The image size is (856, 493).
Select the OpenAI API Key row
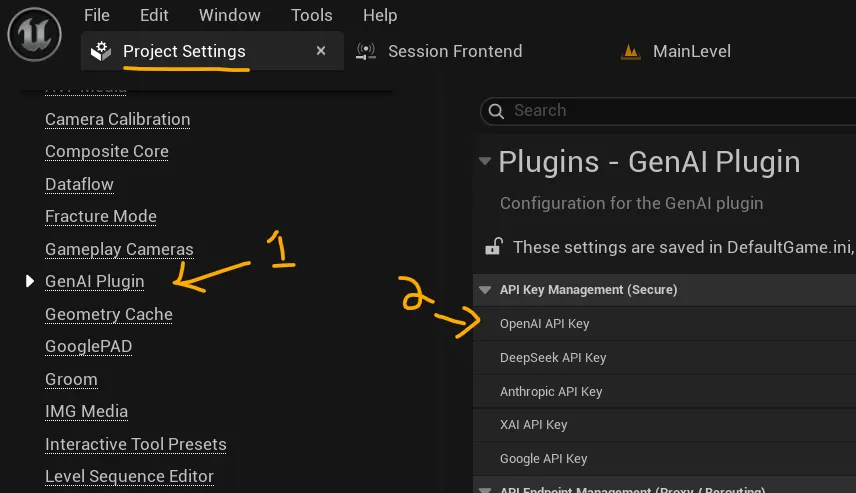click(664, 324)
